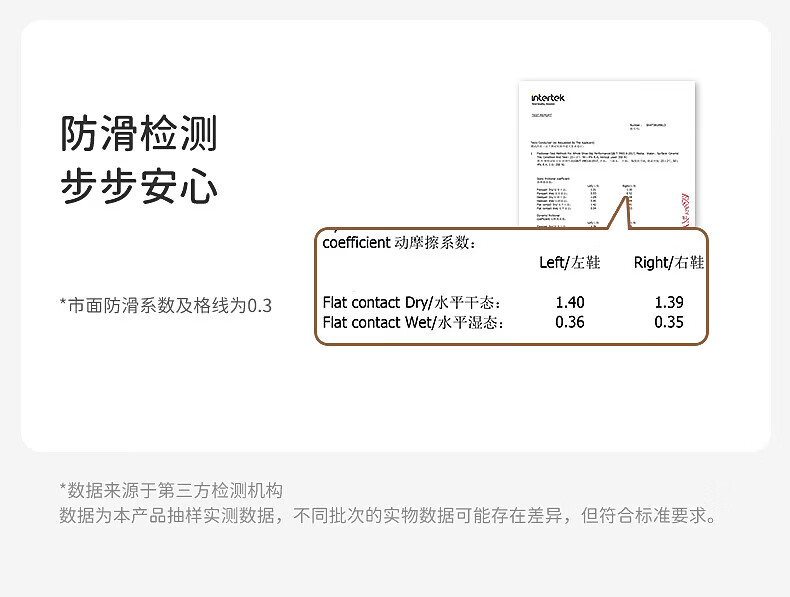This screenshot has width=790, height=597.
Task: Click the coefficient 动摩擦系数 label
Action: click(399, 242)
